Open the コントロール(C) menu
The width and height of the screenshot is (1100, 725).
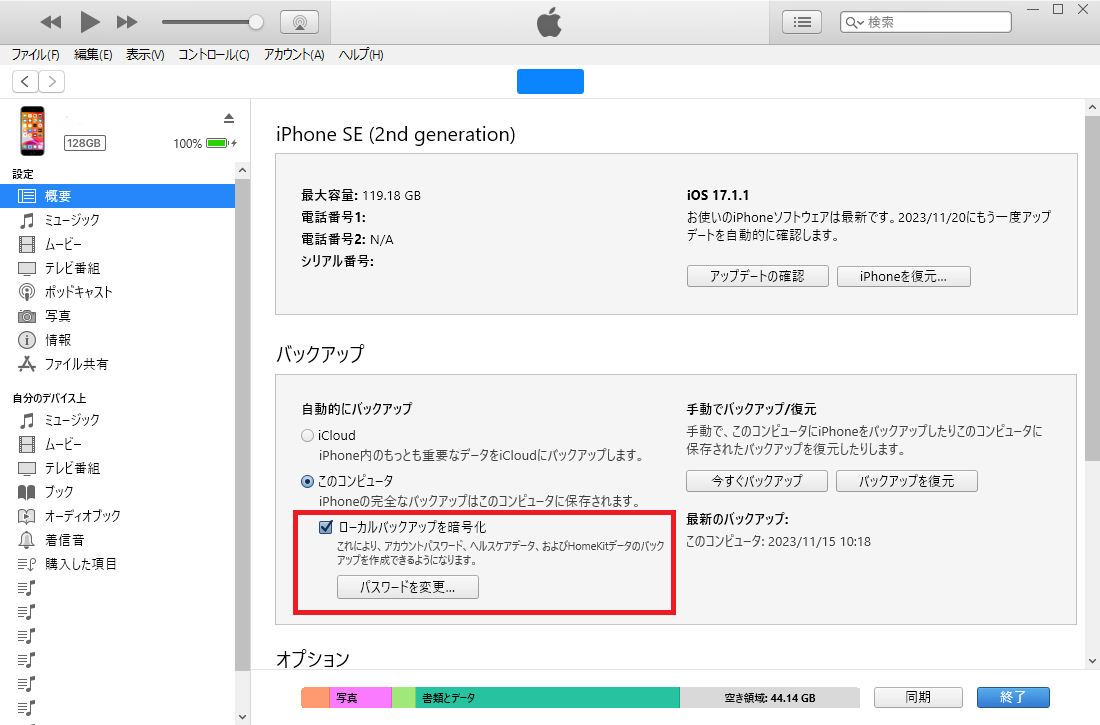coord(213,55)
